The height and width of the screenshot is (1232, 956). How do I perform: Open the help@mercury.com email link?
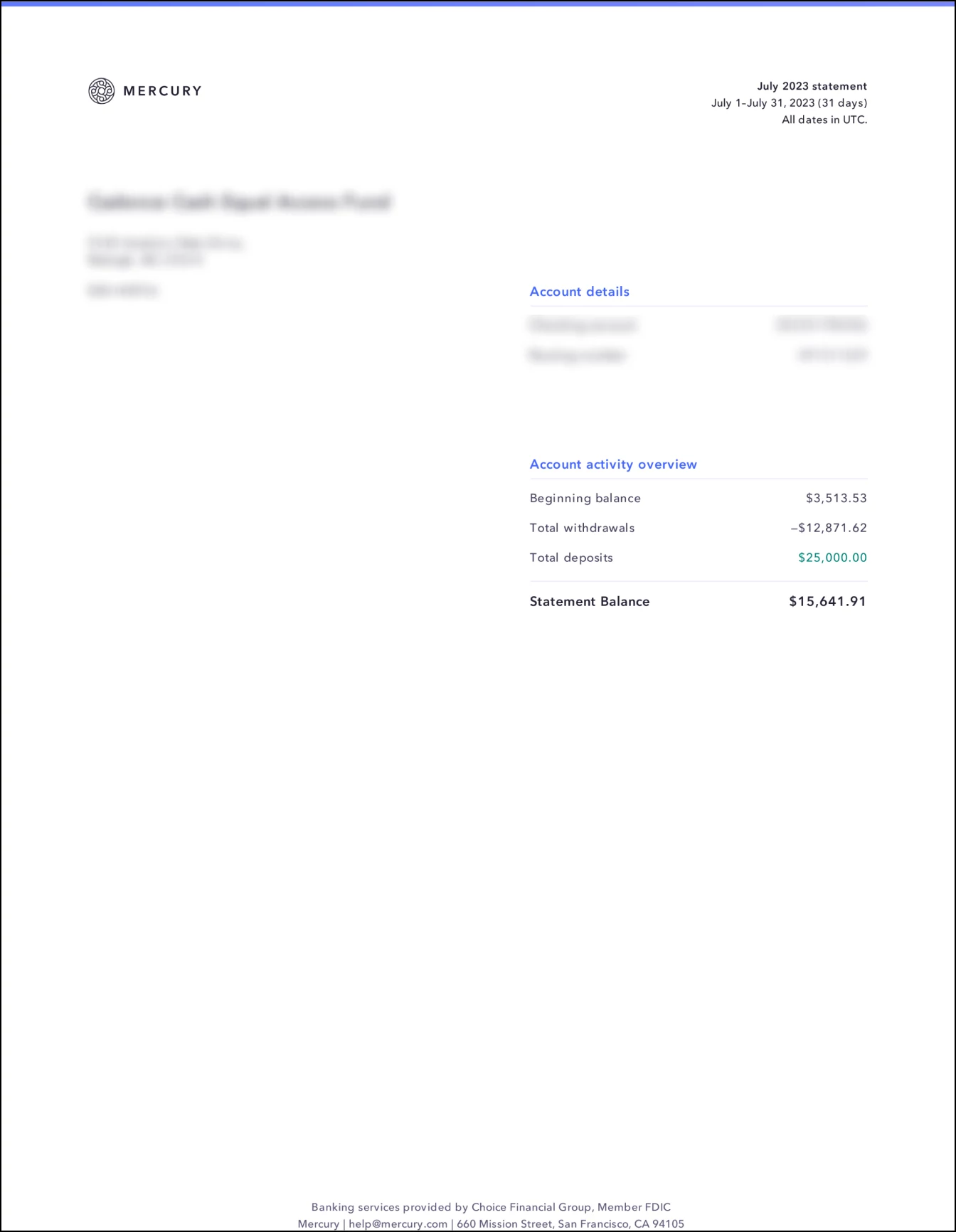(398, 1224)
